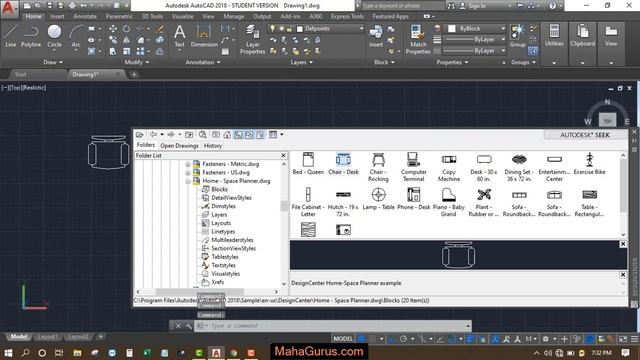The height and width of the screenshot is (360, 640).
Task: Select the Computer Terminal block
Action: pyautogui.click(x=413, y=167)
